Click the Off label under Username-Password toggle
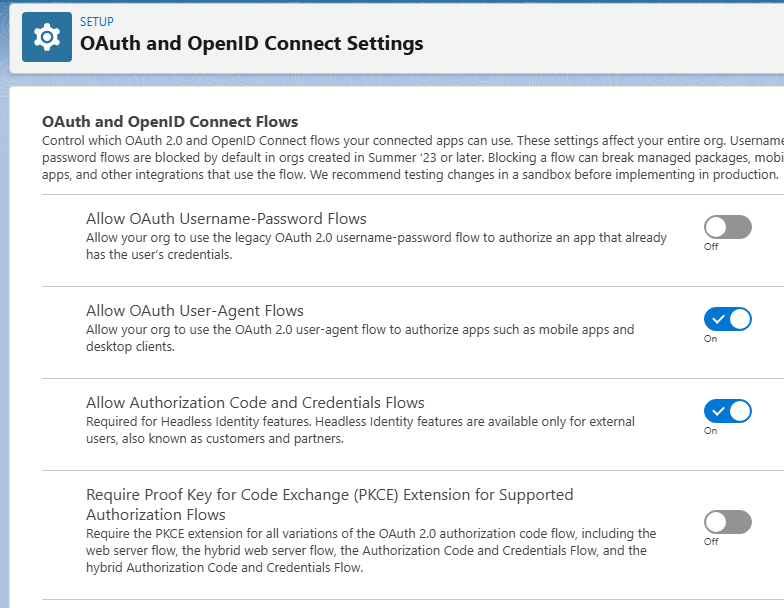Viewport: 784px width, 608px height. point(711,247)
